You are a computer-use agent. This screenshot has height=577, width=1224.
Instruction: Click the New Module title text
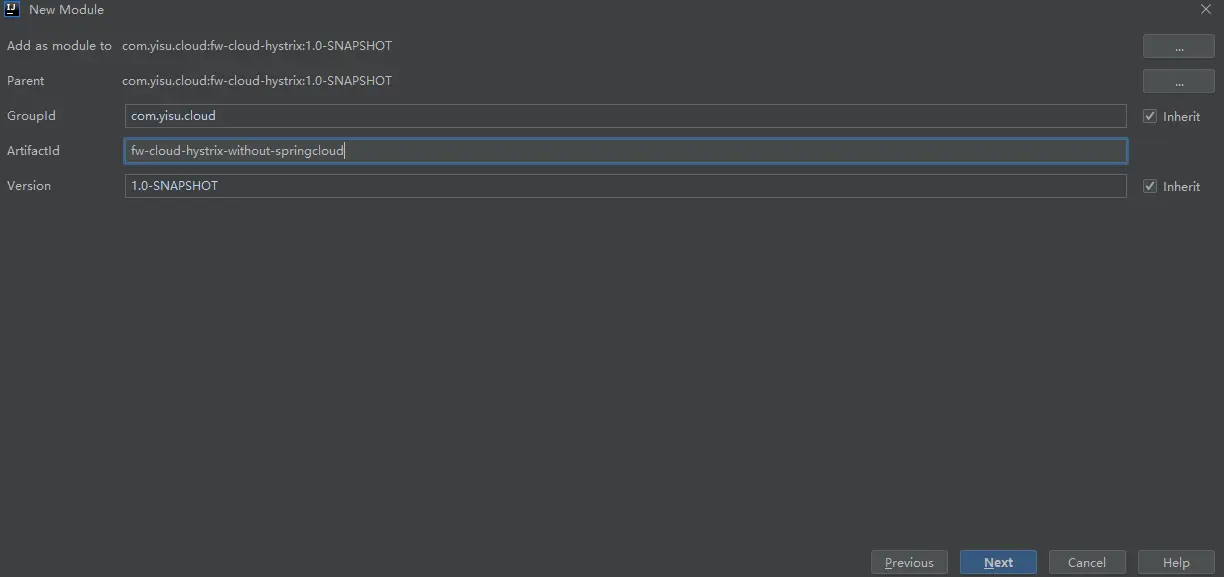[66, 10]
